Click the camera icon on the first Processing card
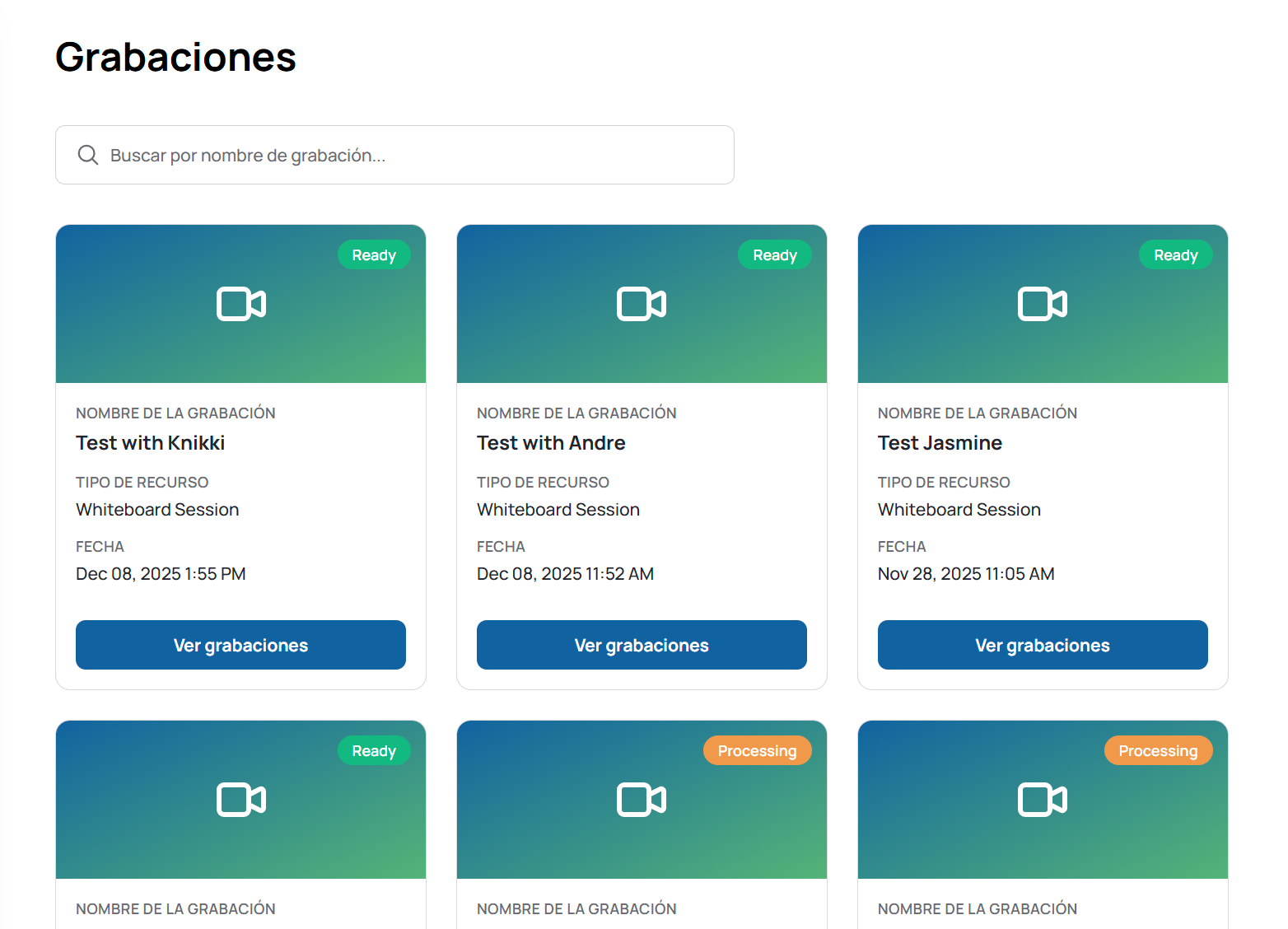 642,799
